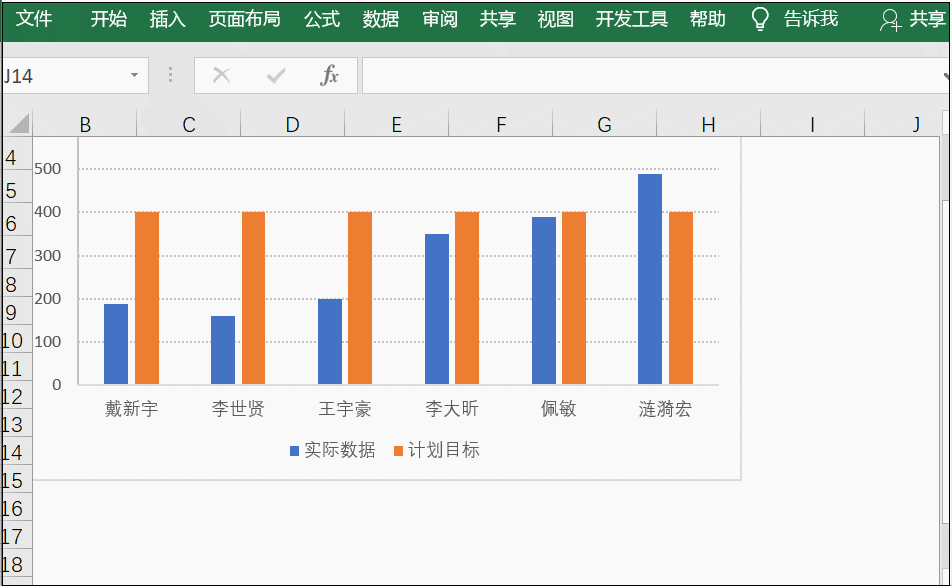Click the 500 vertical axis value

[47, 168]
